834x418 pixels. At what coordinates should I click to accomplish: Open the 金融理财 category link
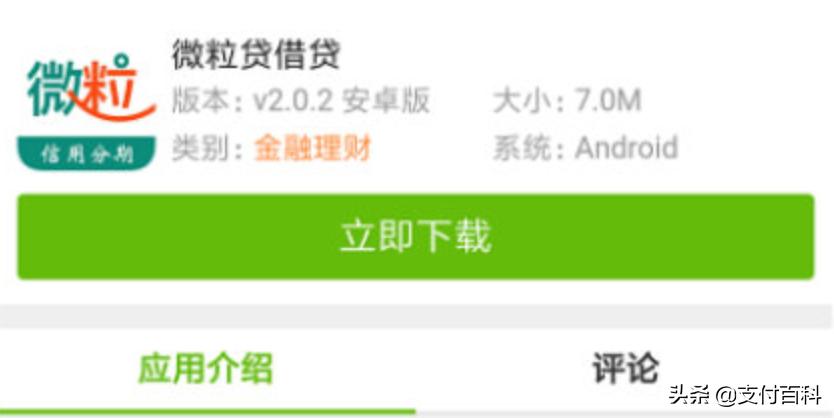click(x=312, y=148)
